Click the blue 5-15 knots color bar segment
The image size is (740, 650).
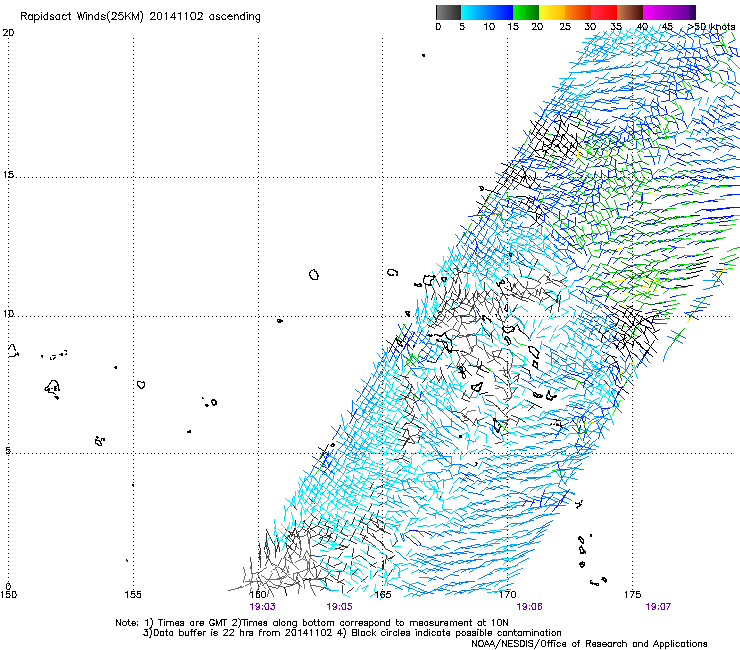pos(487,12)
